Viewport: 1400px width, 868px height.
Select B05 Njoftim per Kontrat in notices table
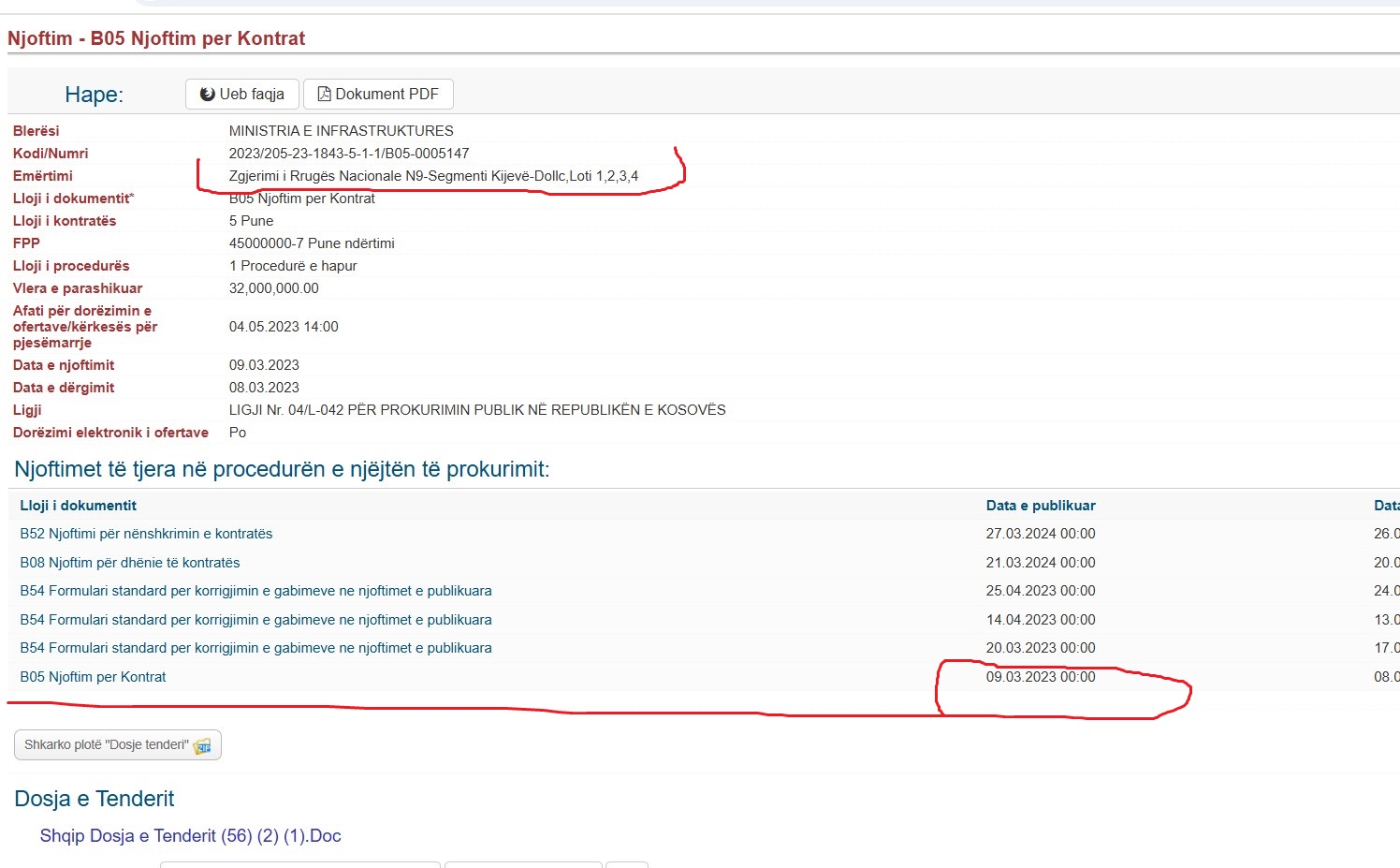(93, 677)
